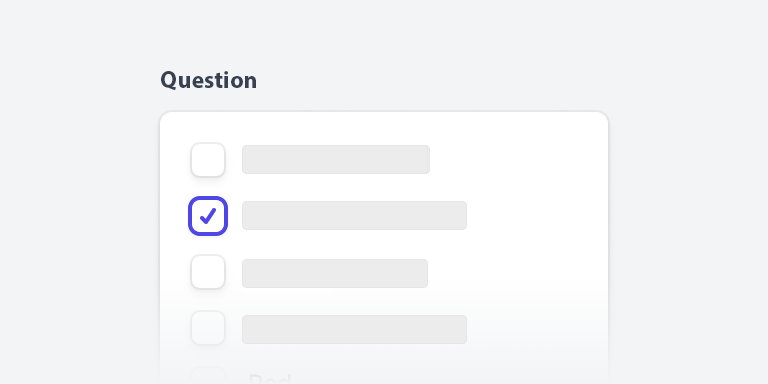Image resolution: width=768 pixels, height=384 pixels.
Task: Click blank card space right of checked option
Action: [x=537, y=215]
